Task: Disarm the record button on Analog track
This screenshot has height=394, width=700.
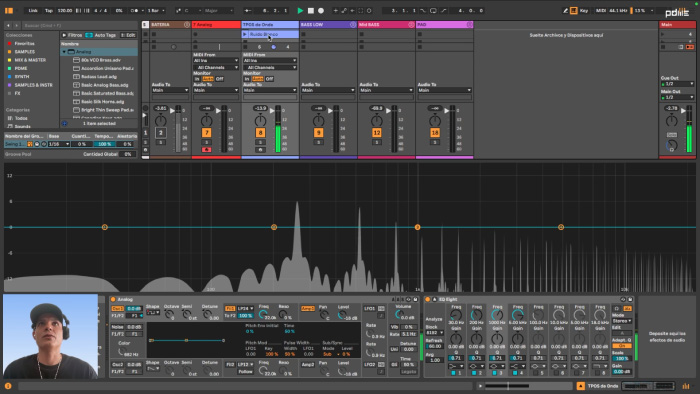Action: pyautogui.click(x=206, y=149)
